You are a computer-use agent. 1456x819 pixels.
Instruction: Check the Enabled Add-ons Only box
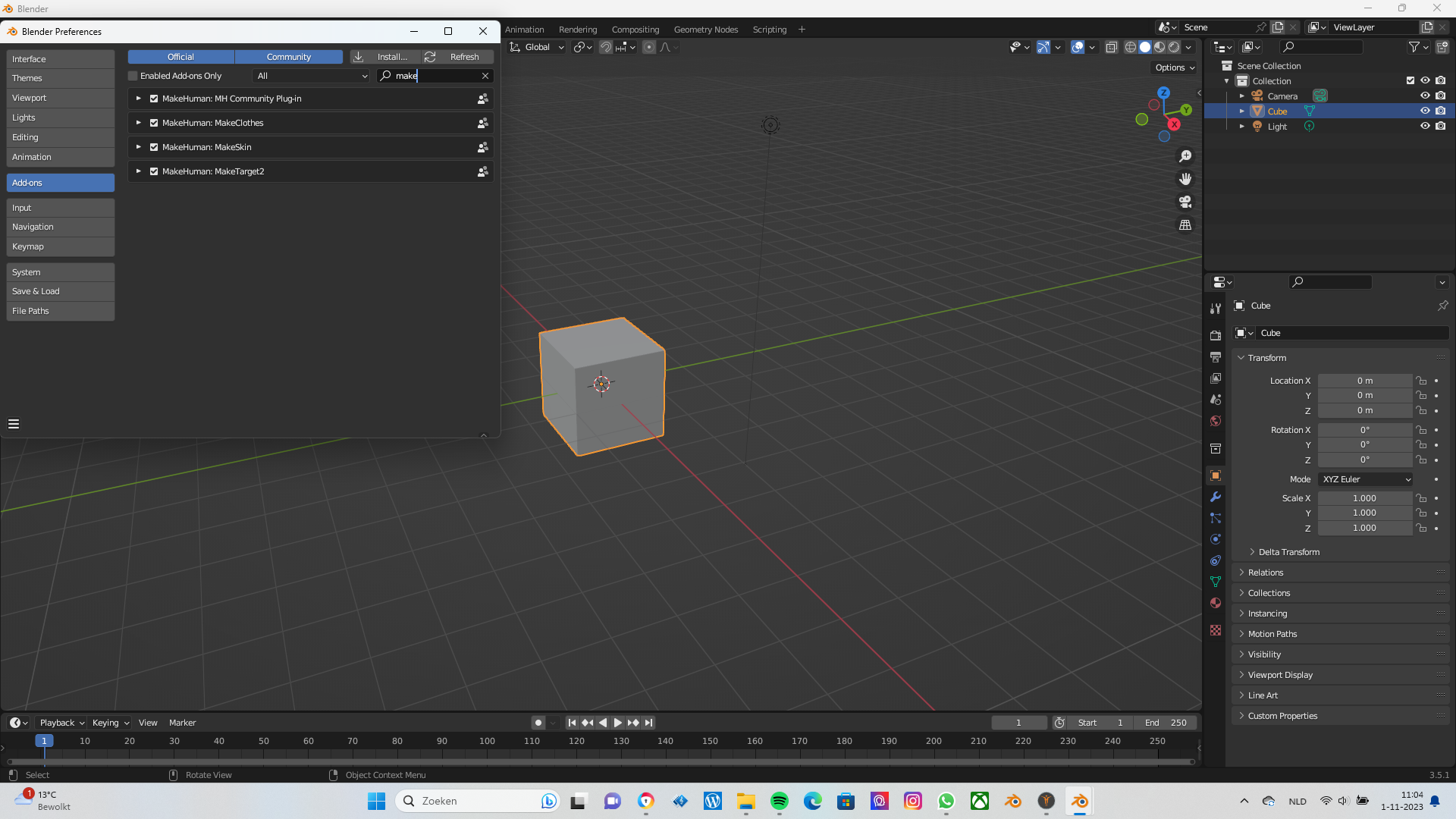tap(133, 76)
